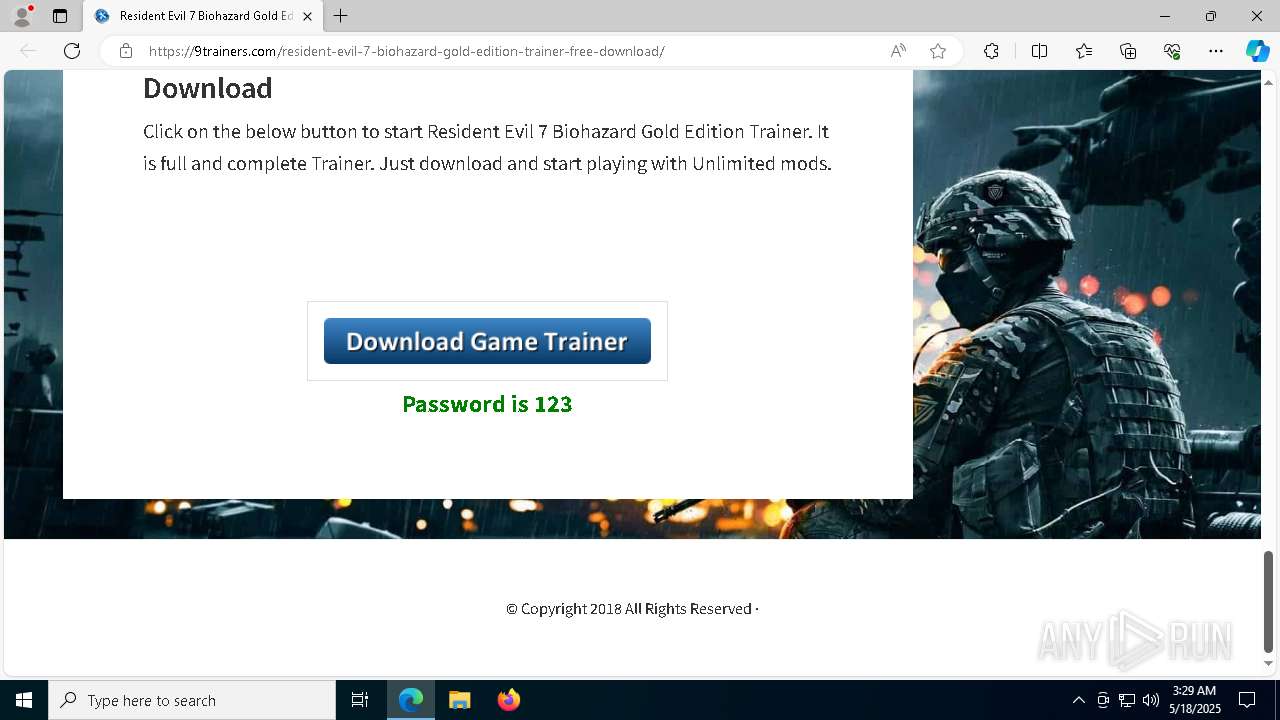Open the clock and calendar

tap(1195, 700)
